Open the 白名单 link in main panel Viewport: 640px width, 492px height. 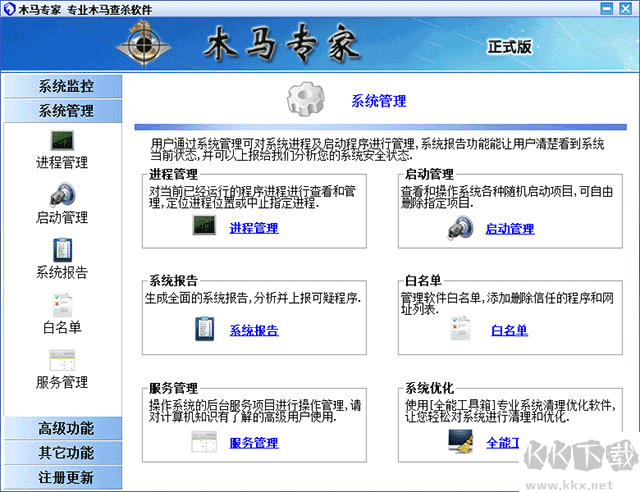click(509, 330)
